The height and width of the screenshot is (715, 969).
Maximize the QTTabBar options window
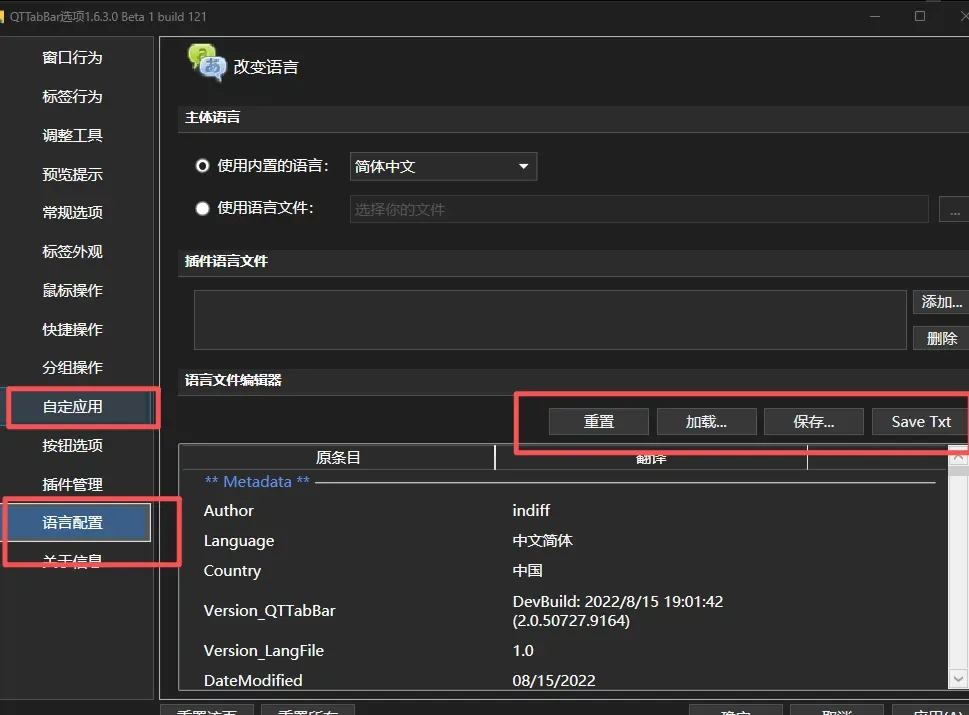920,16
